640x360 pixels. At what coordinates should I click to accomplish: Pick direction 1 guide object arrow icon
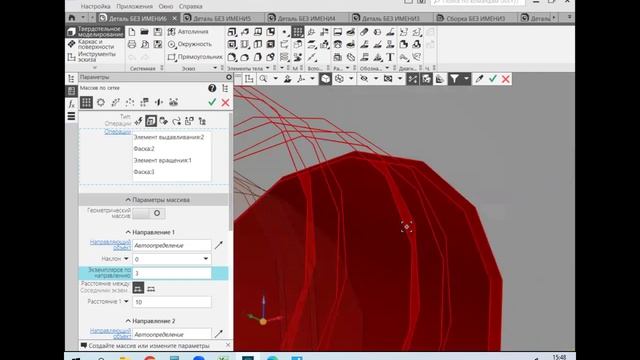tap(219, 245)
